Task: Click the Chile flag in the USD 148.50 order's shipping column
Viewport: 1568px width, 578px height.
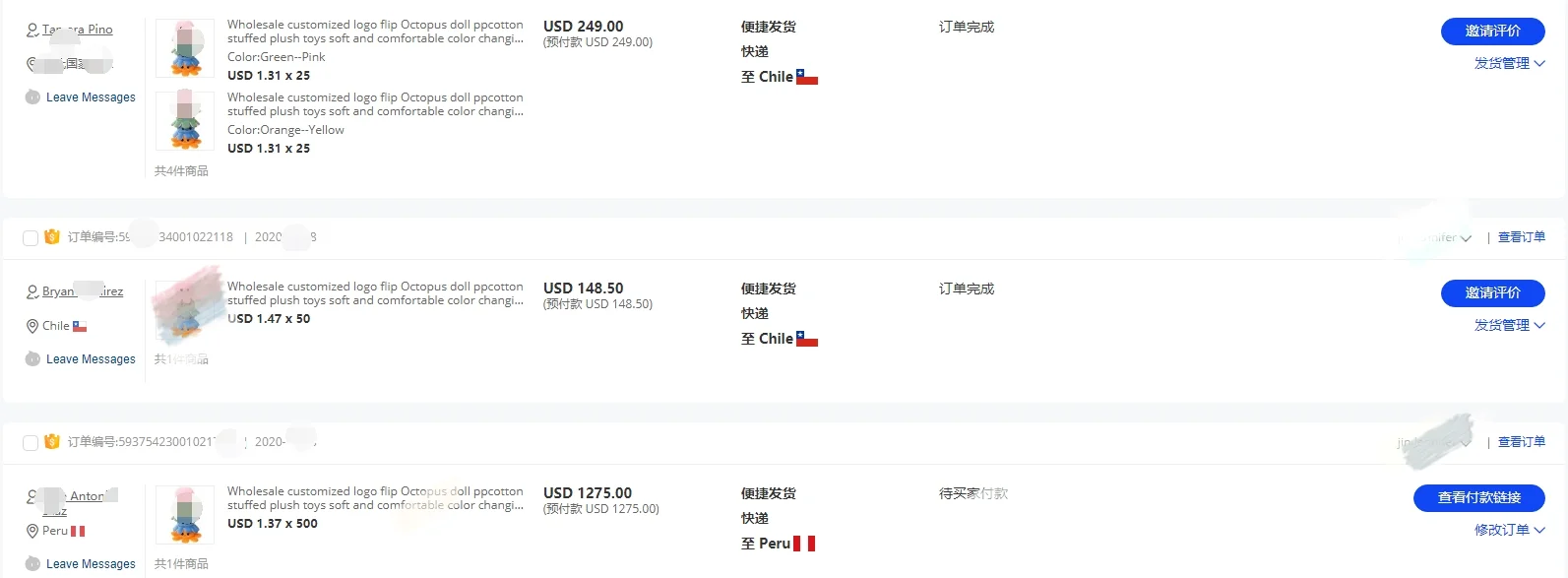Action: coord(807,339)
